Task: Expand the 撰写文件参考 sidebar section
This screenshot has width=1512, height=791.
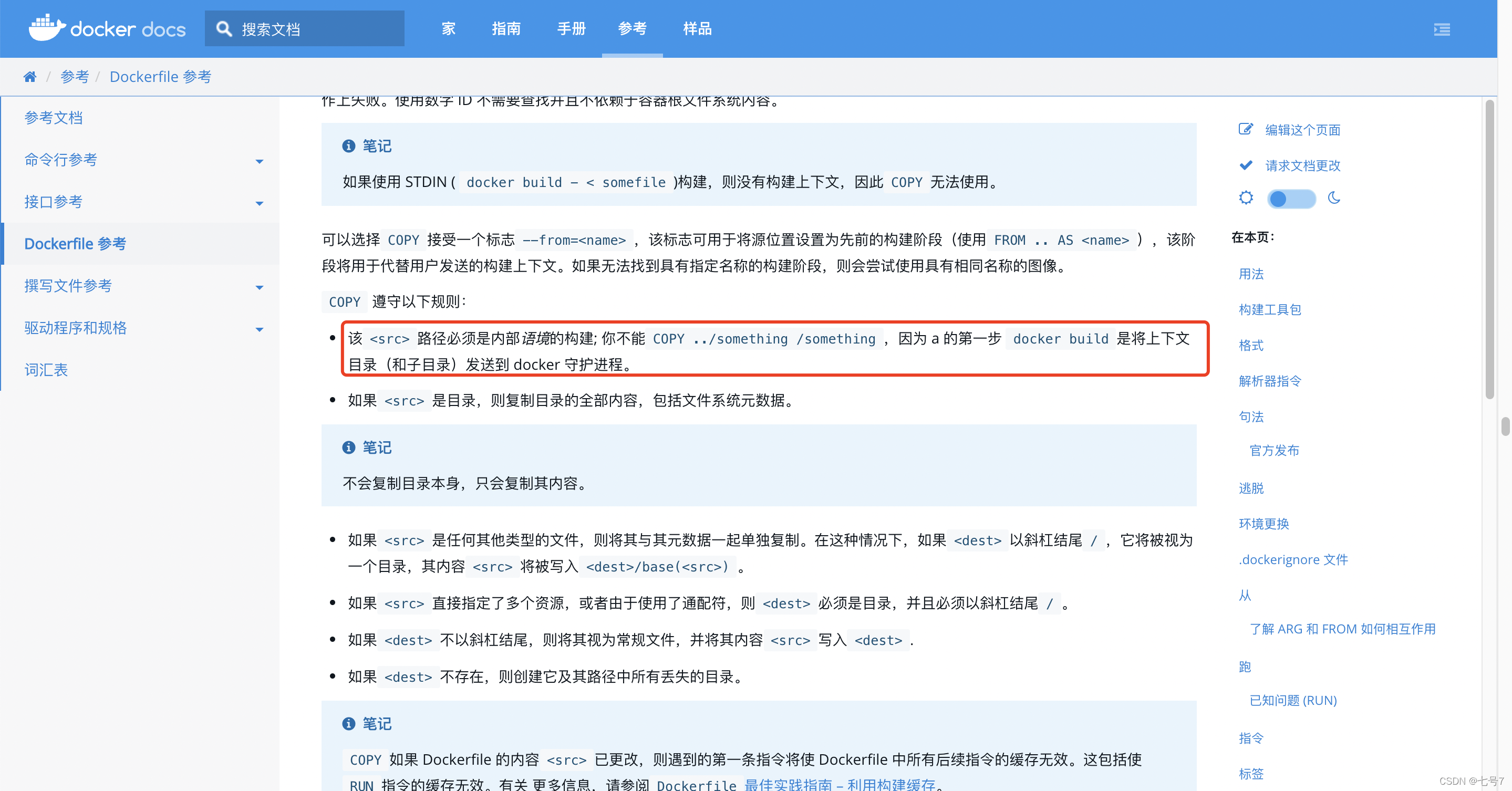Action: (x=260, y=287)
